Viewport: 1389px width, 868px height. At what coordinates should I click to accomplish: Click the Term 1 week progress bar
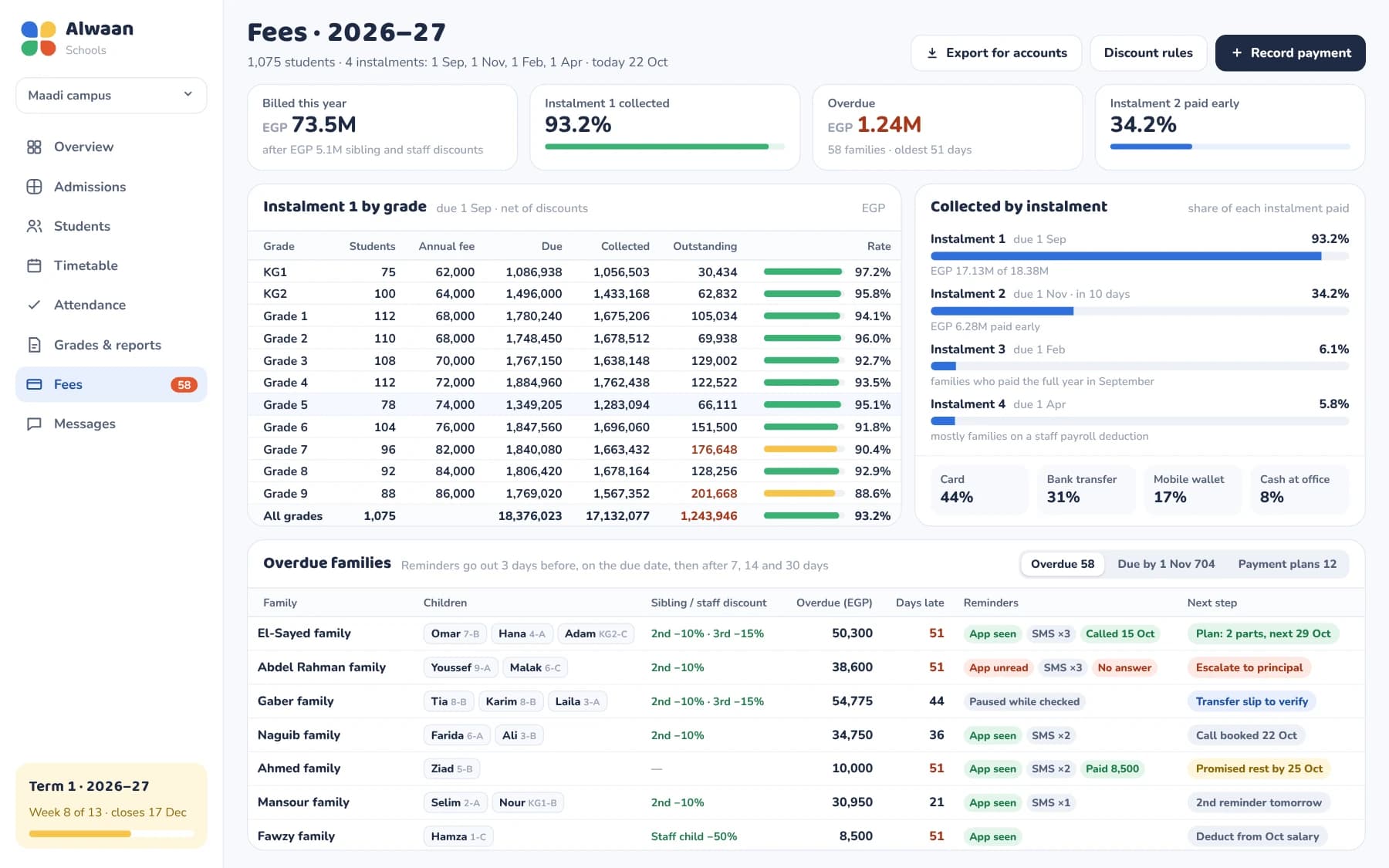tap(111, 833)
